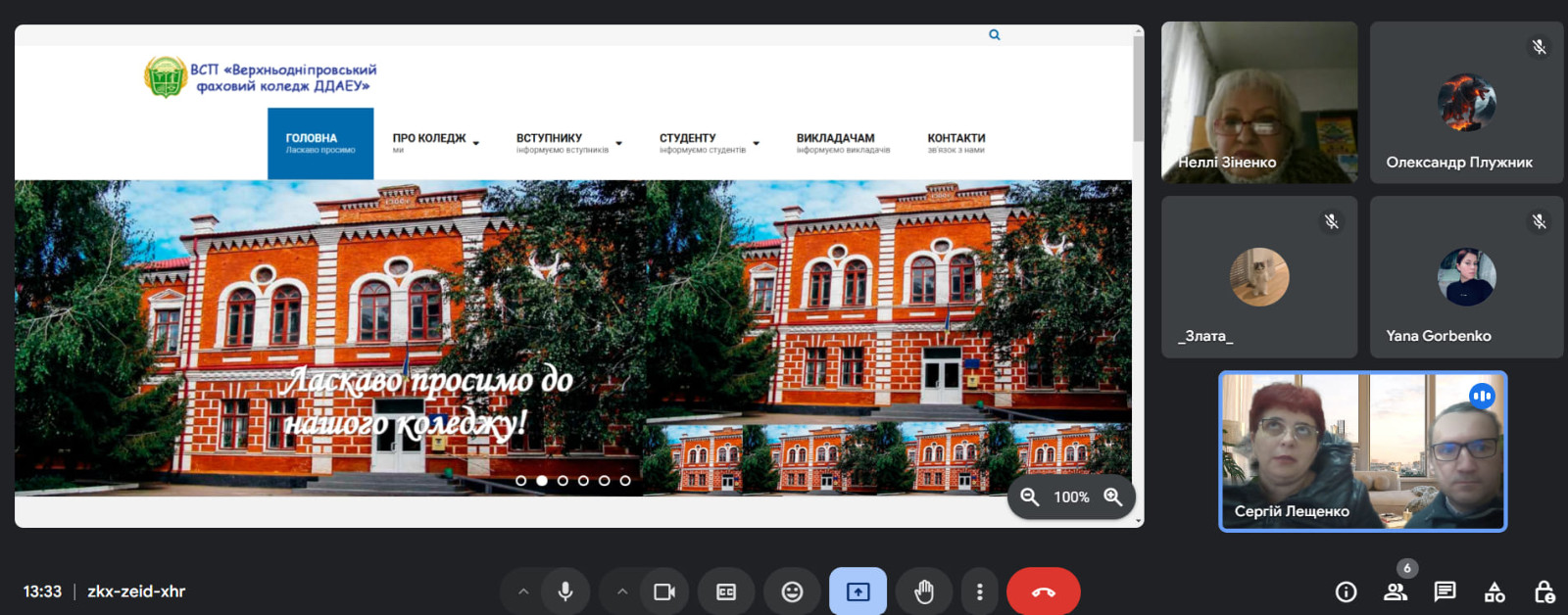Image resolution: width=1568 pixels, height=615 pixels.
Task: Zoom in on the shared presentation
Action: [x=1112, y=497]
